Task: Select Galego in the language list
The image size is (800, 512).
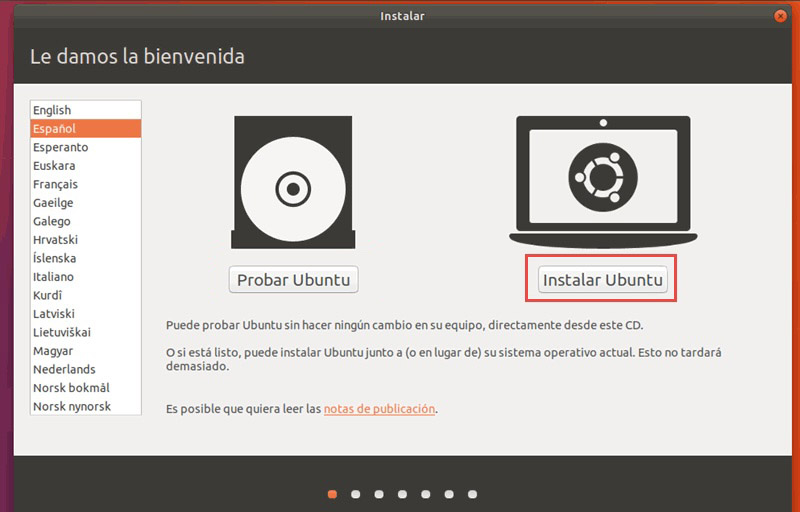Action: pyautogui.click(x=86, y=221)
